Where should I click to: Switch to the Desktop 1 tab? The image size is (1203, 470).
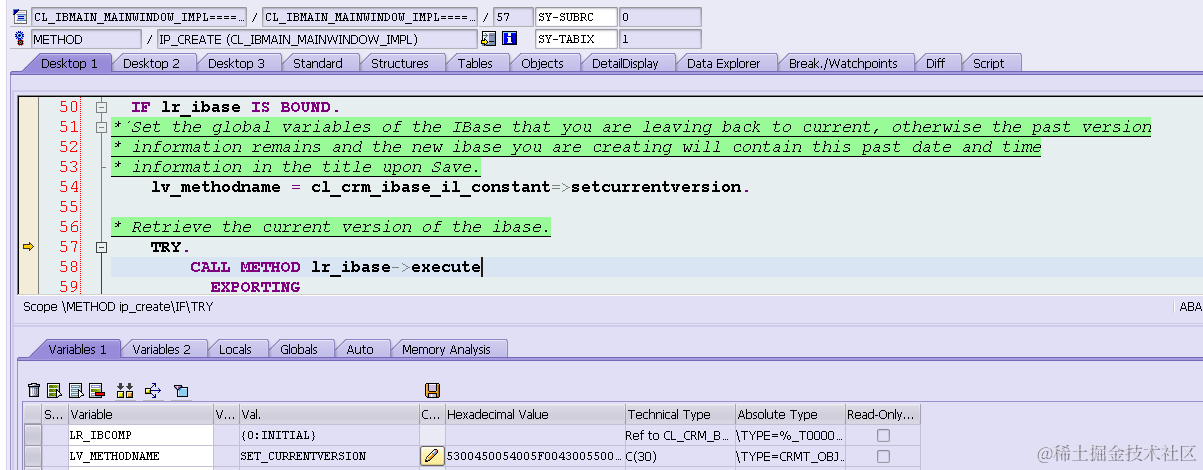point(69,63)
